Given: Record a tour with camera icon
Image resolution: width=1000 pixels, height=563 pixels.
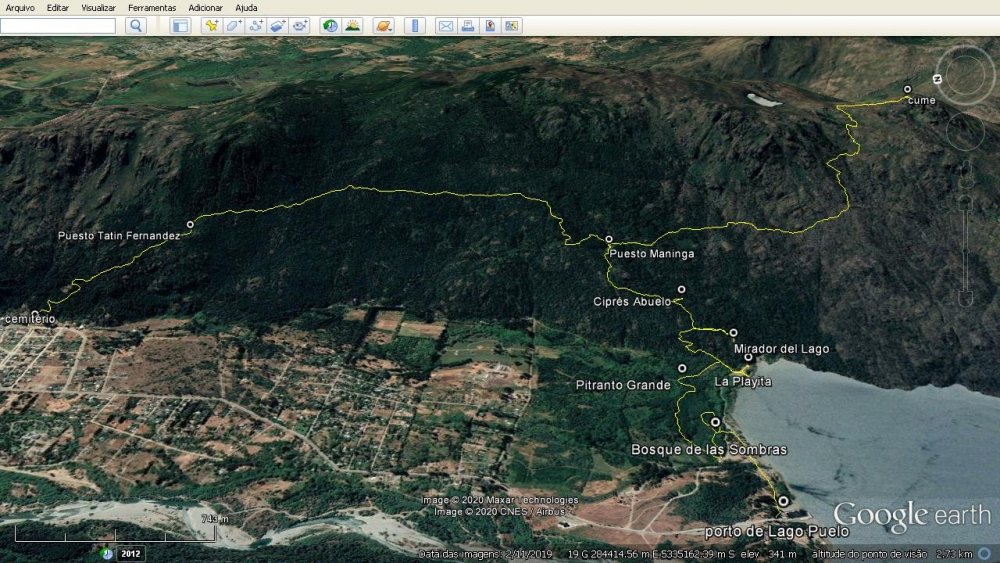Looking at the screenshot, I should tap(300, 26).
